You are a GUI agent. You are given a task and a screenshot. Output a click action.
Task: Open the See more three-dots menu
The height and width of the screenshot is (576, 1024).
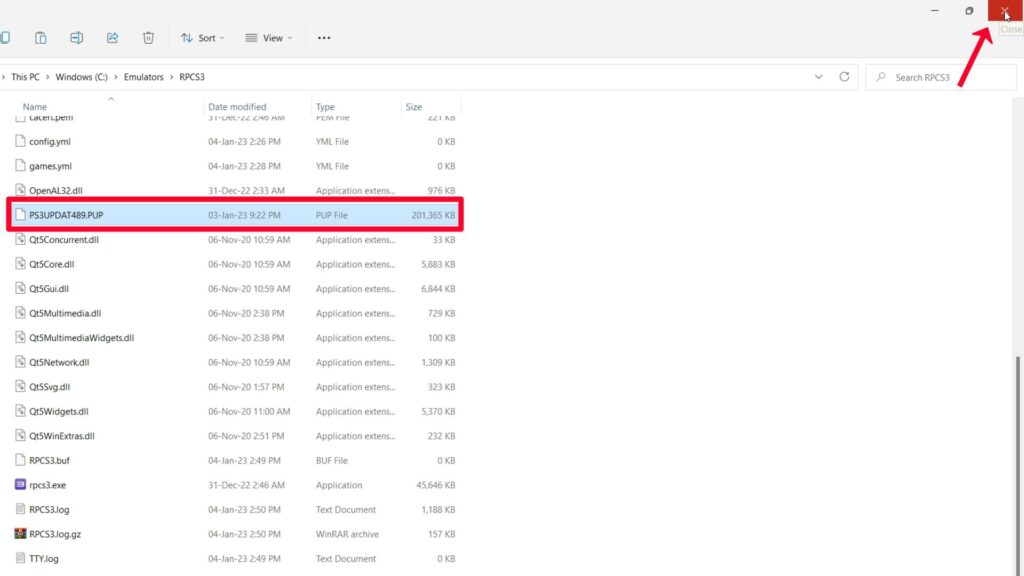pyautogui.click(x=323, y=38)
